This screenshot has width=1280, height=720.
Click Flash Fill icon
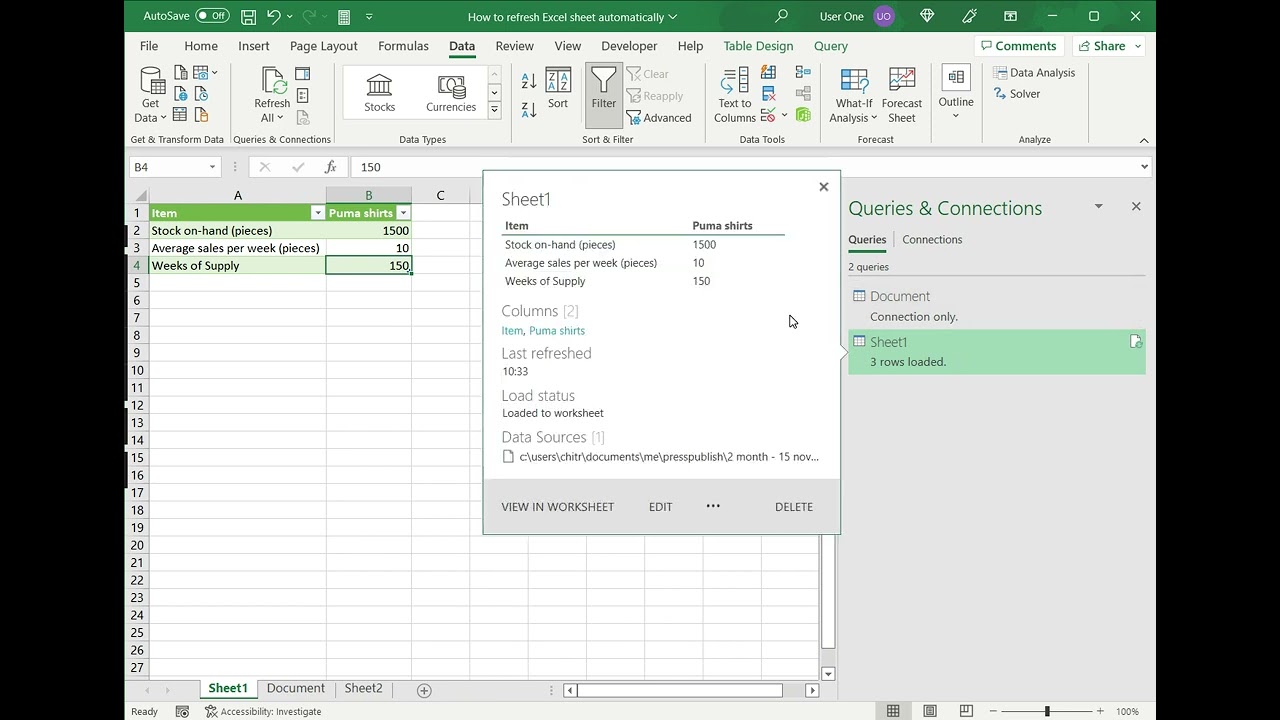tap(769, 73)
